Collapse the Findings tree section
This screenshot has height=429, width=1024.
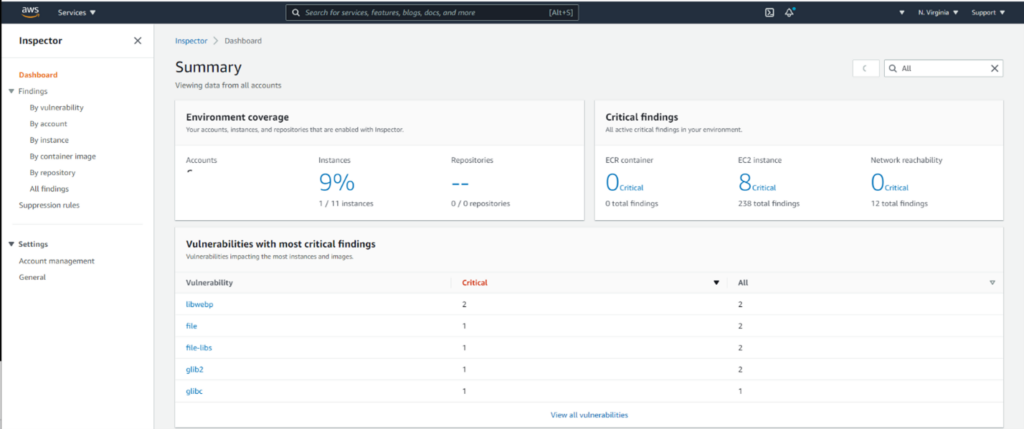click(12, 91)
